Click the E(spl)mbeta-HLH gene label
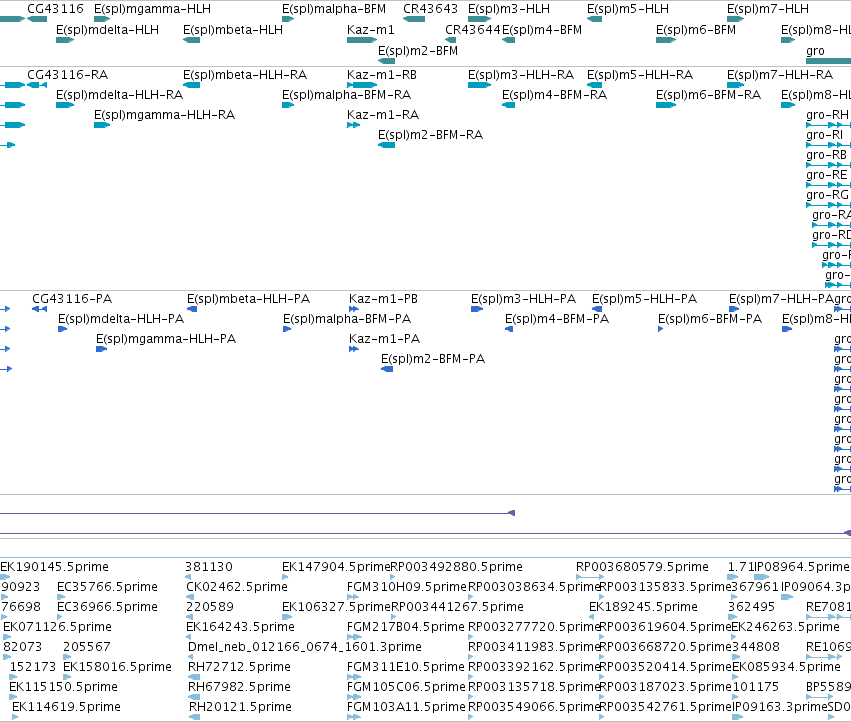This screenshot has width=851, height=722. [x=233, y=30]
